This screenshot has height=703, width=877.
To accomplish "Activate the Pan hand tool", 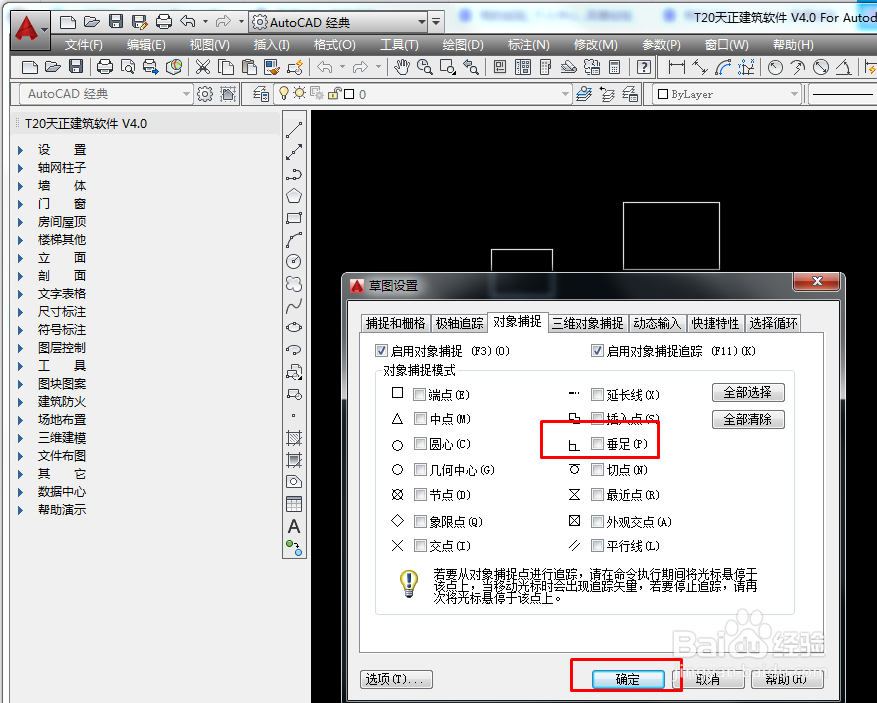I will point(401,67).
